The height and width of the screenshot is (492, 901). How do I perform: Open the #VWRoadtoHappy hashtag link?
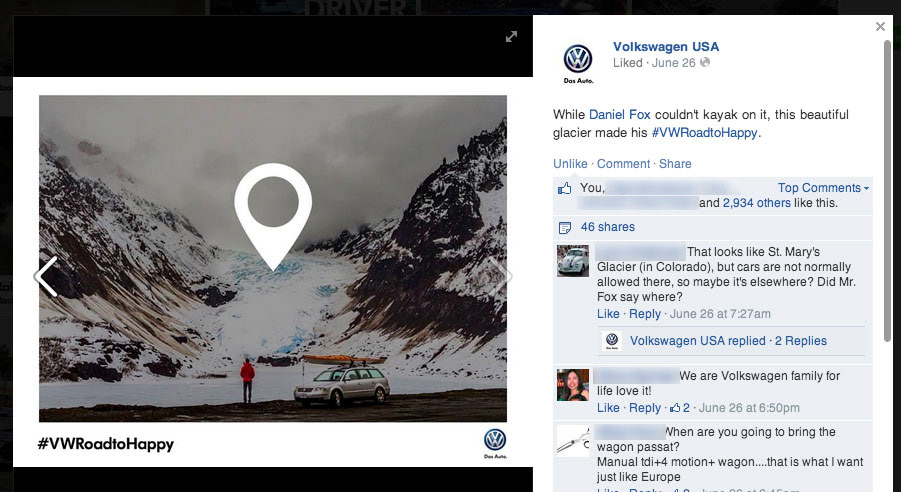point(704,133)
